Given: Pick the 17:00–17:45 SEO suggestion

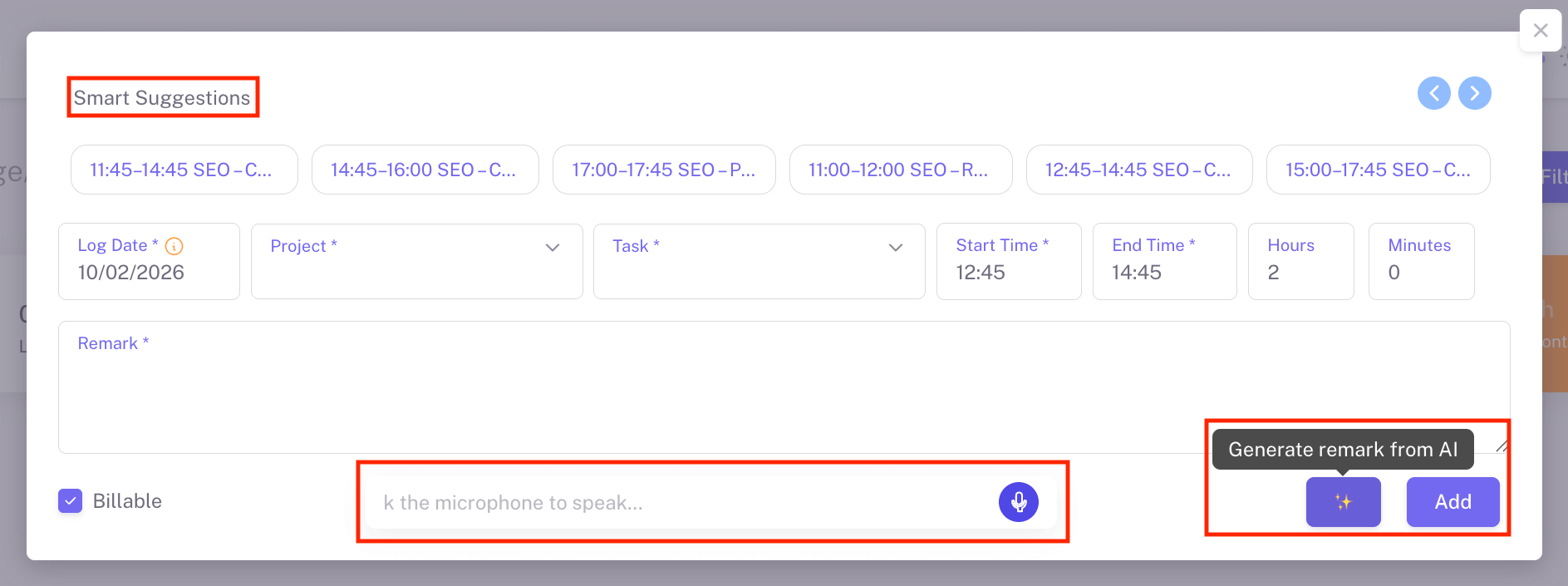Looking at the screenshot, I should 663,170.
